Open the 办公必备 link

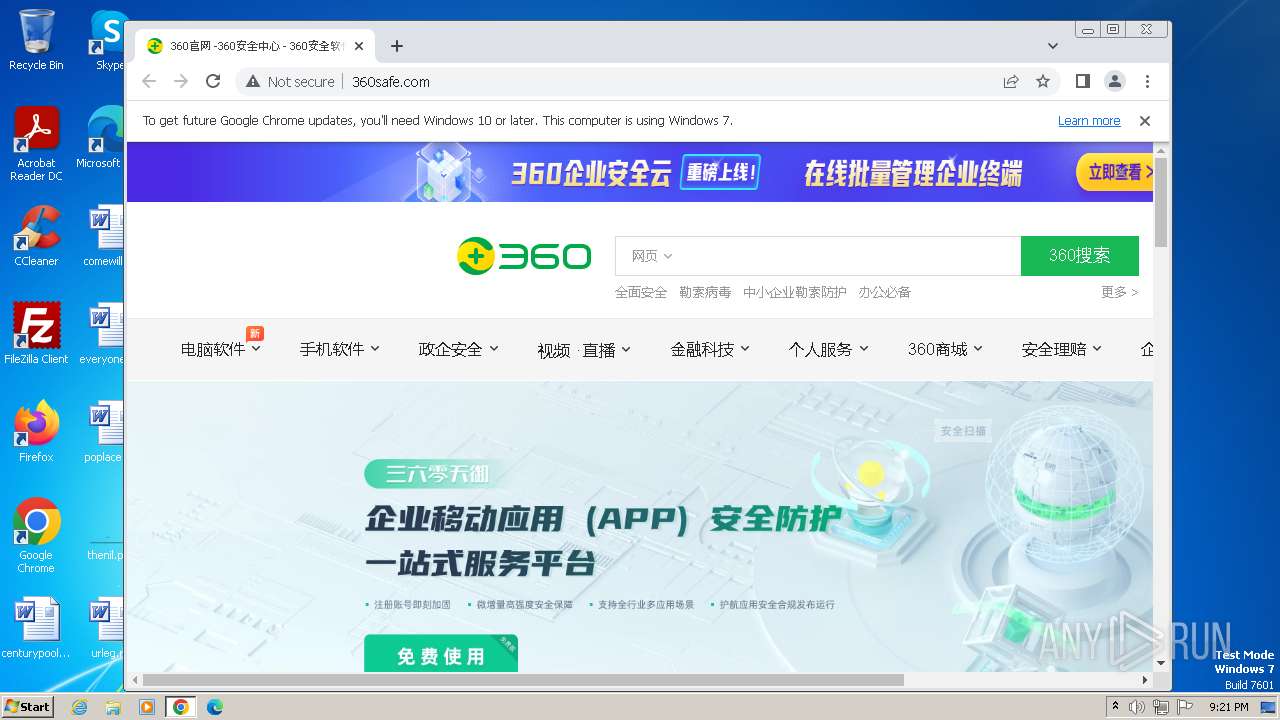pos(885,292)
